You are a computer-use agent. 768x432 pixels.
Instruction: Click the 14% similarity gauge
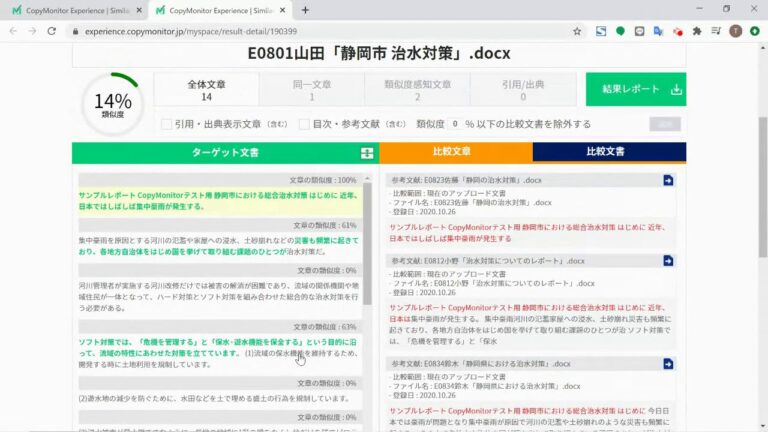pos(113,104)
